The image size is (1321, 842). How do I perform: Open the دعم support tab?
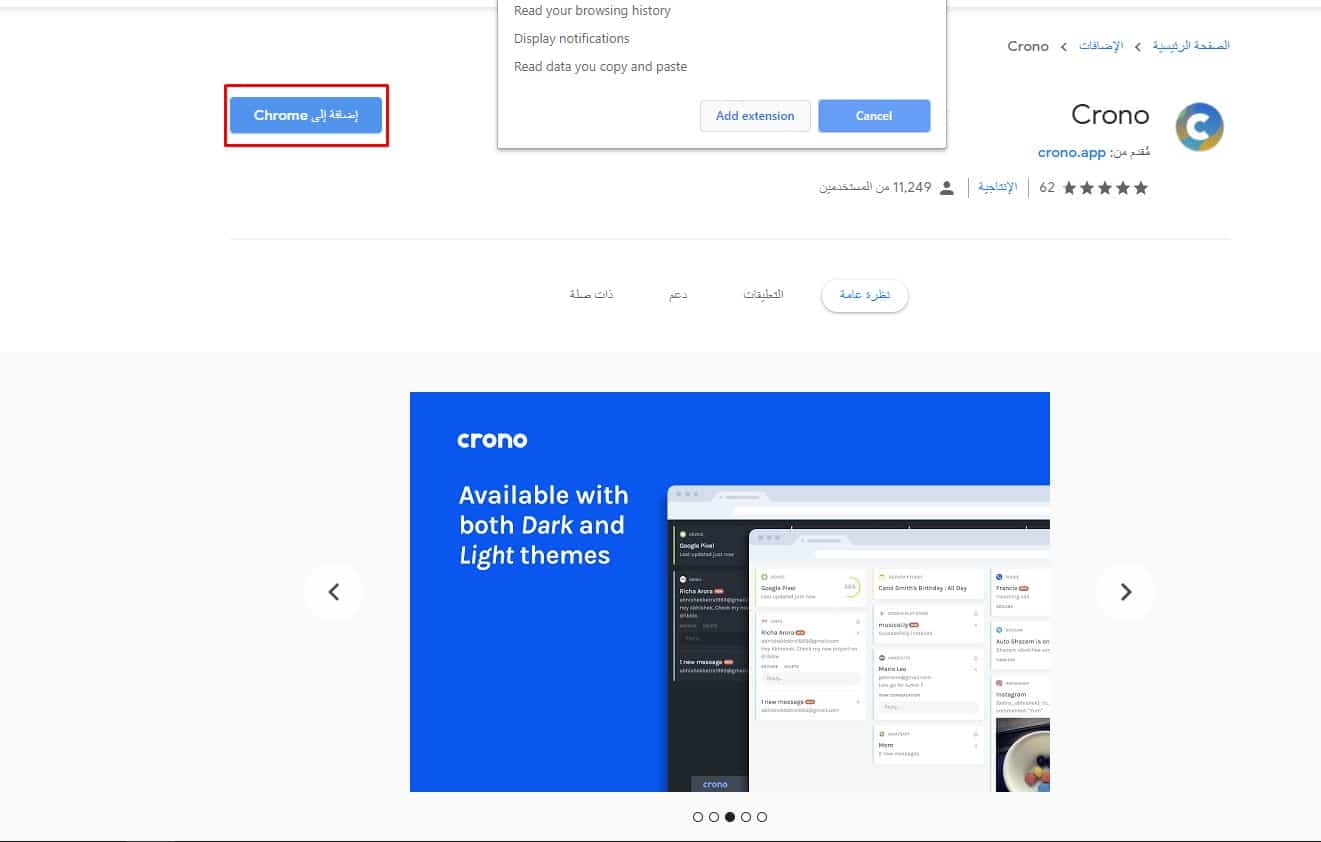click(x=678, y=296)
